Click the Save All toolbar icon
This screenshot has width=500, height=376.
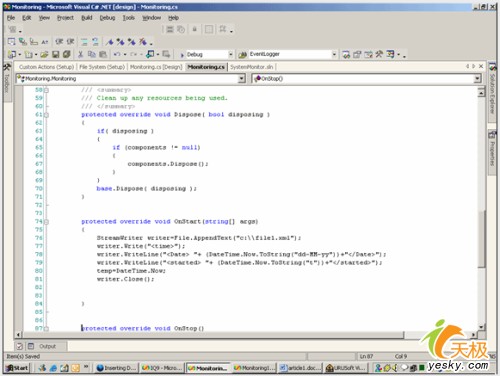coord(67,54)
